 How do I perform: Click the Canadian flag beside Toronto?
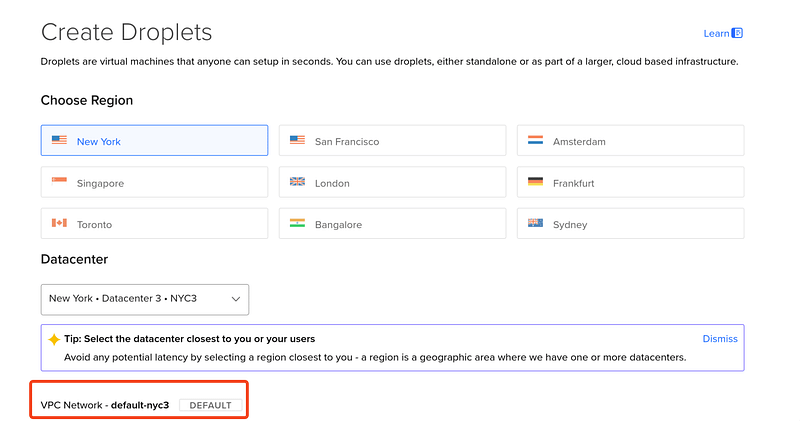point(59,223)
